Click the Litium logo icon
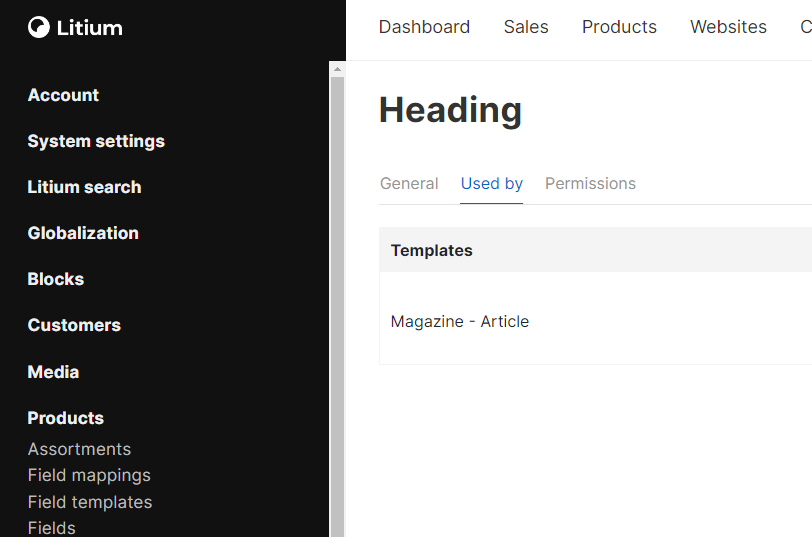The image size is (812, 537). point(39,28)
